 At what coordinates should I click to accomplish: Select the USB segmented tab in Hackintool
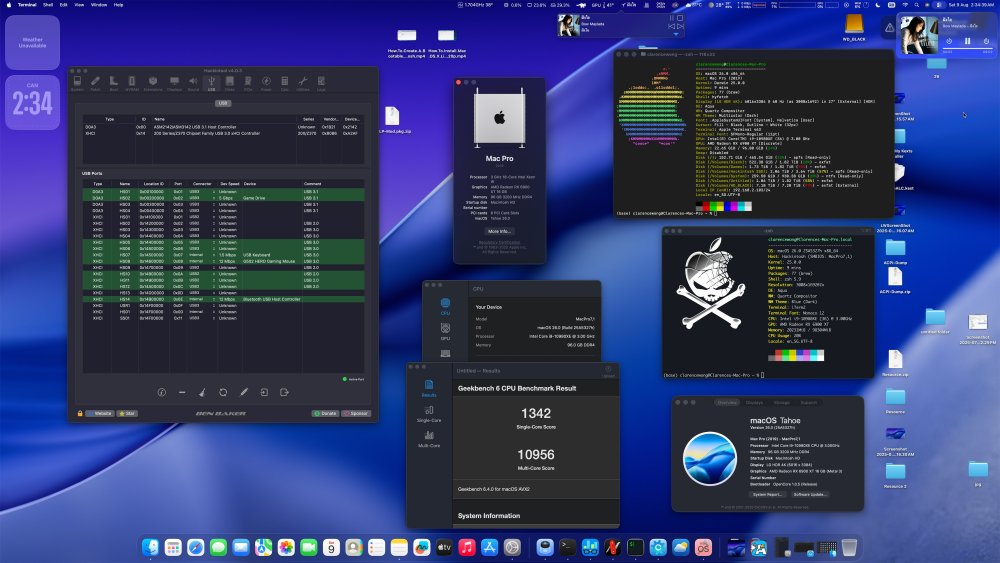[x=223, y=103]
